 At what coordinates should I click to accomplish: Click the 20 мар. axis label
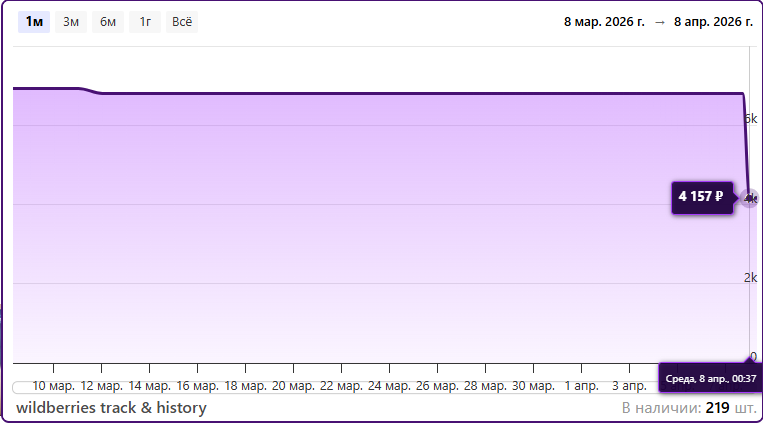coord(294,386)
